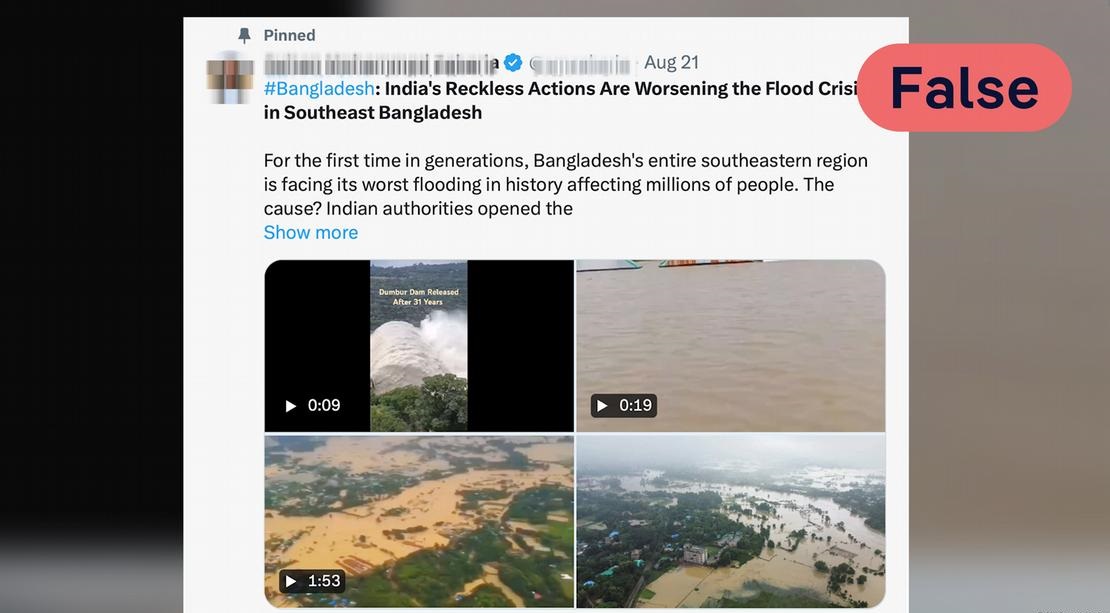Click the blurred author display name
This screenshot has height=613, width=1110.
(x=380, y=63)
